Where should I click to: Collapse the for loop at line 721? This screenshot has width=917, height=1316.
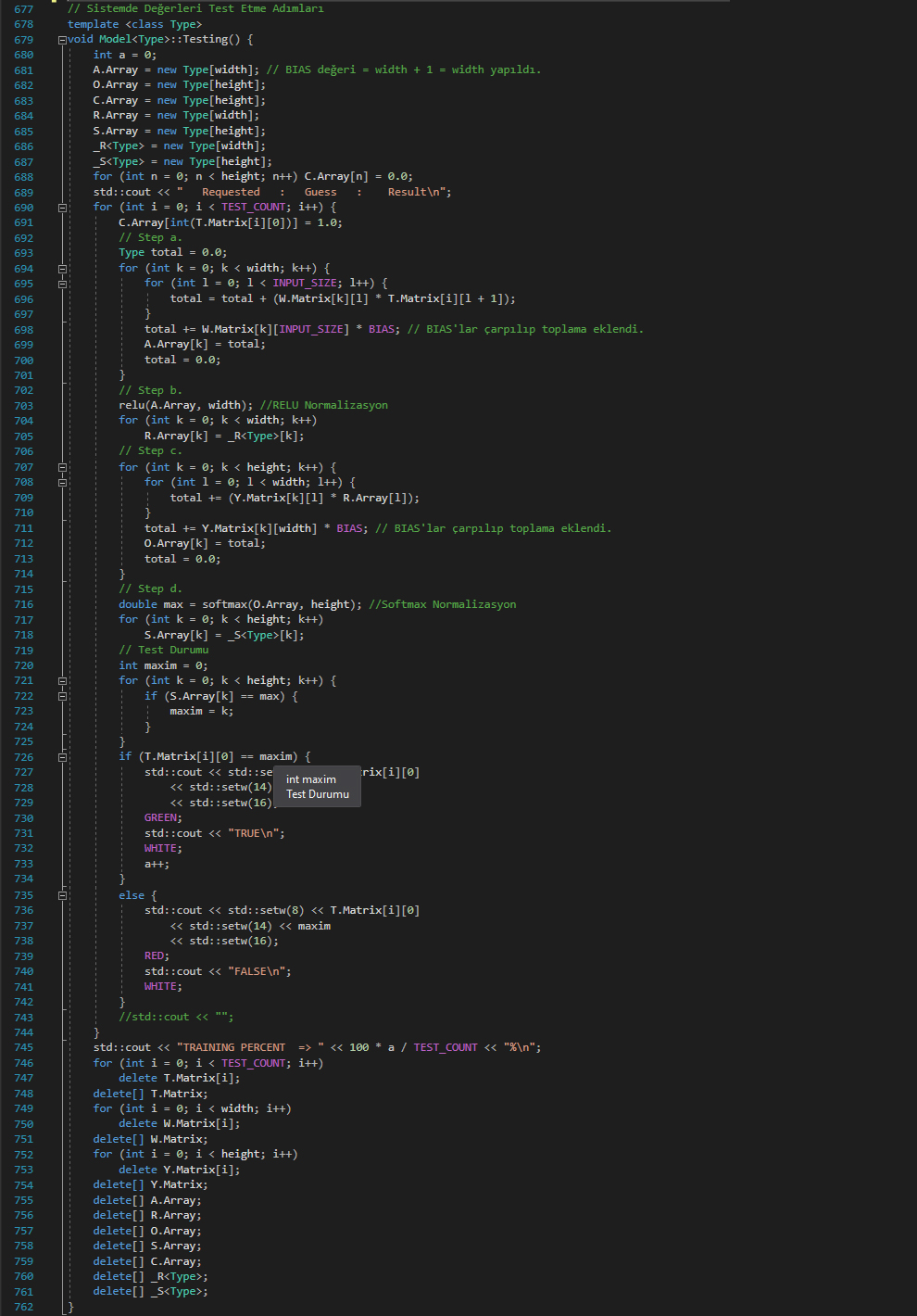[x=62, y=681]
